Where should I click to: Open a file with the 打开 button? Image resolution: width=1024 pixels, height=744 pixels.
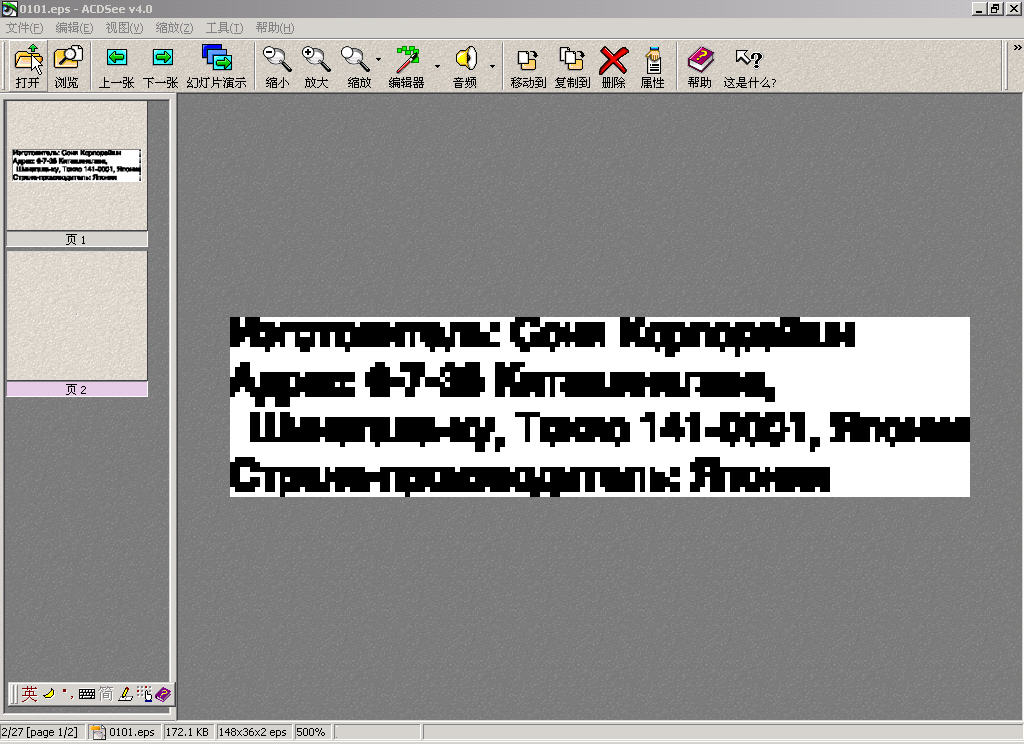pyautogui.click(x=27, y=66)
